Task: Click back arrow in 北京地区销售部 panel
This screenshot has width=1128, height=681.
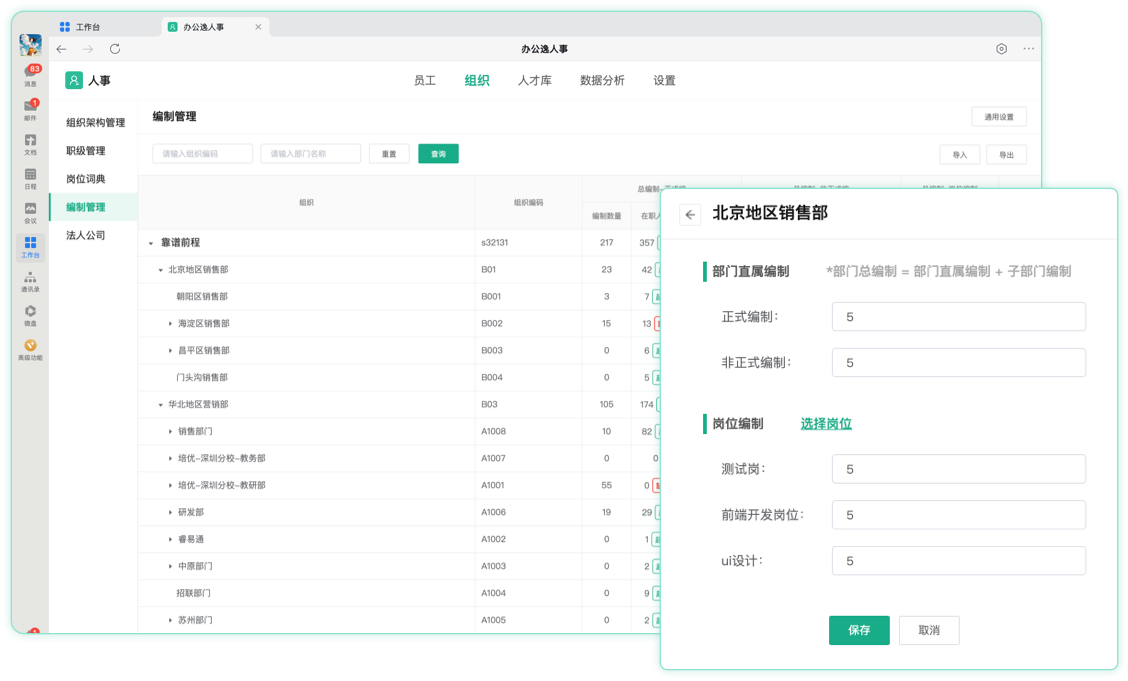Action: 690,214
